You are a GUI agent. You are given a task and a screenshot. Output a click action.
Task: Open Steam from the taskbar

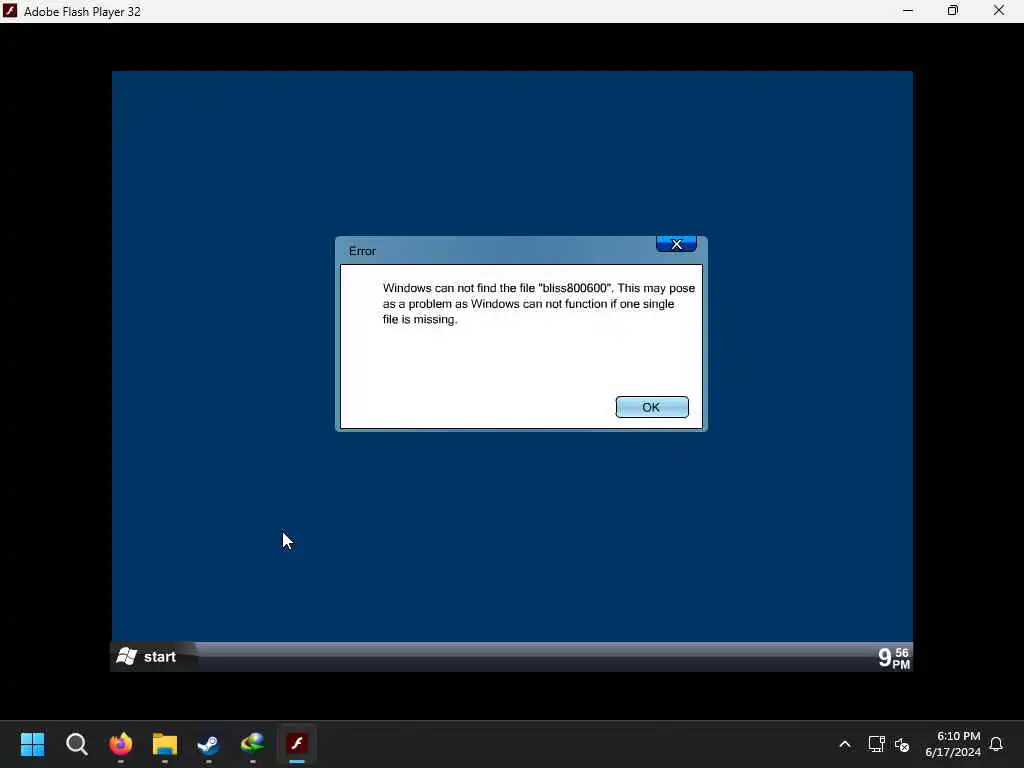tap(208, 744)
